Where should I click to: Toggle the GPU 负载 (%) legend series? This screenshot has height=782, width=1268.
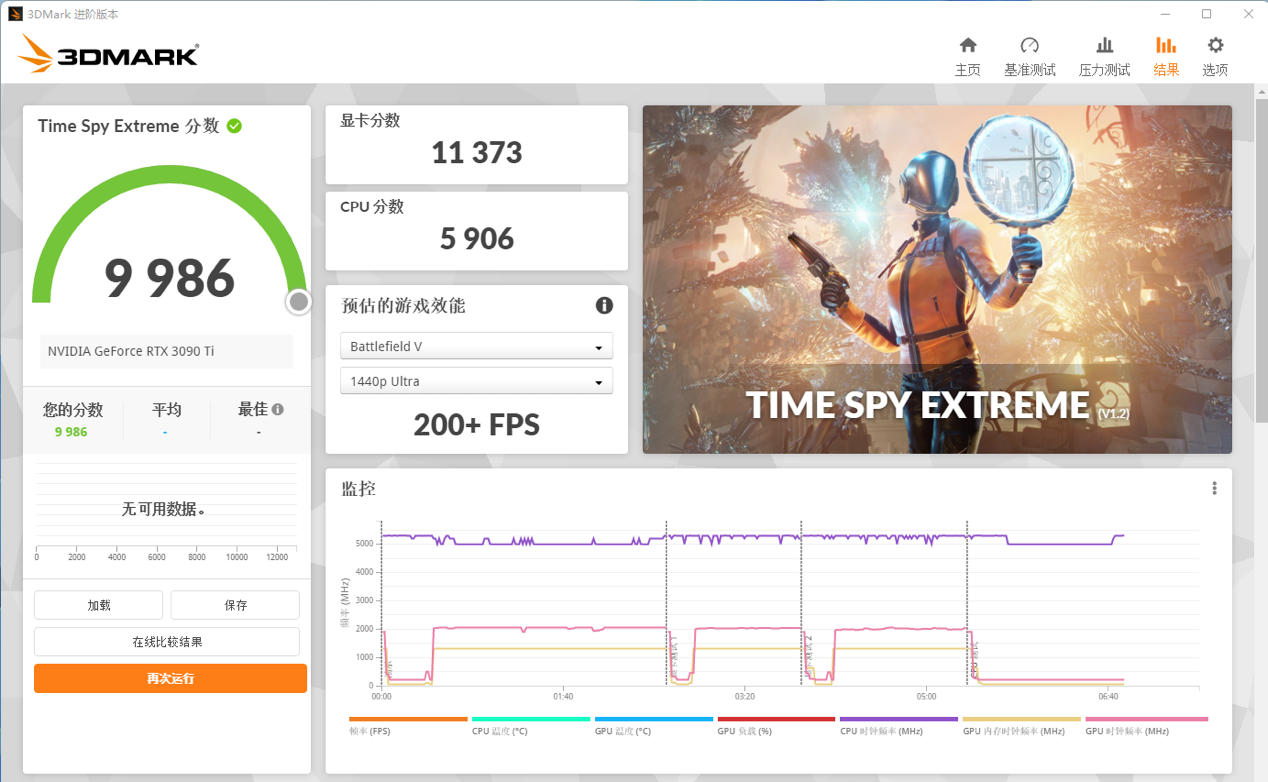pyautogui.click(x=776, y=725)
